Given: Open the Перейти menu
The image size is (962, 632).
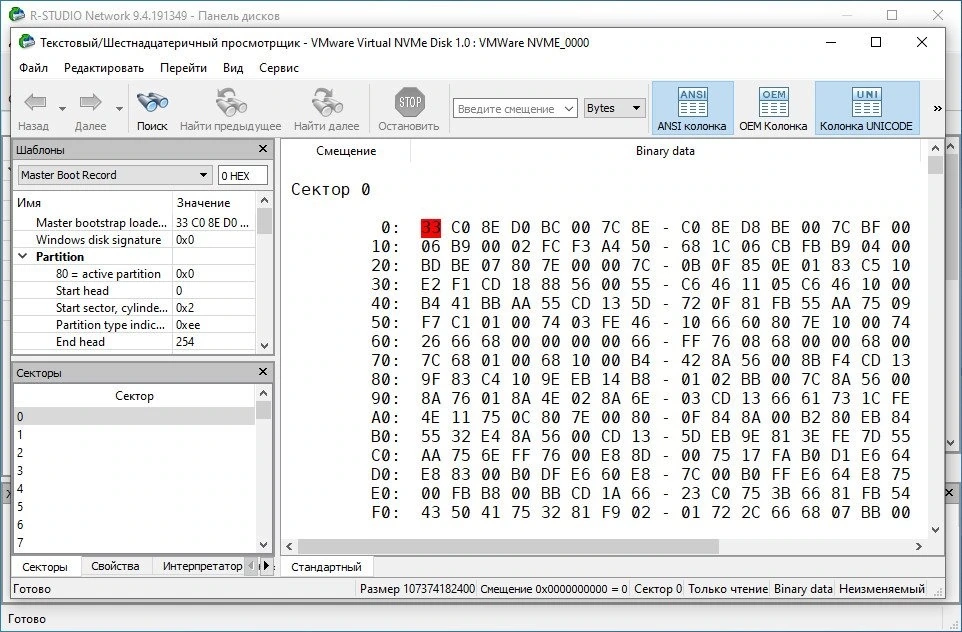Looking at the screenshot, I should click(183, 68).
